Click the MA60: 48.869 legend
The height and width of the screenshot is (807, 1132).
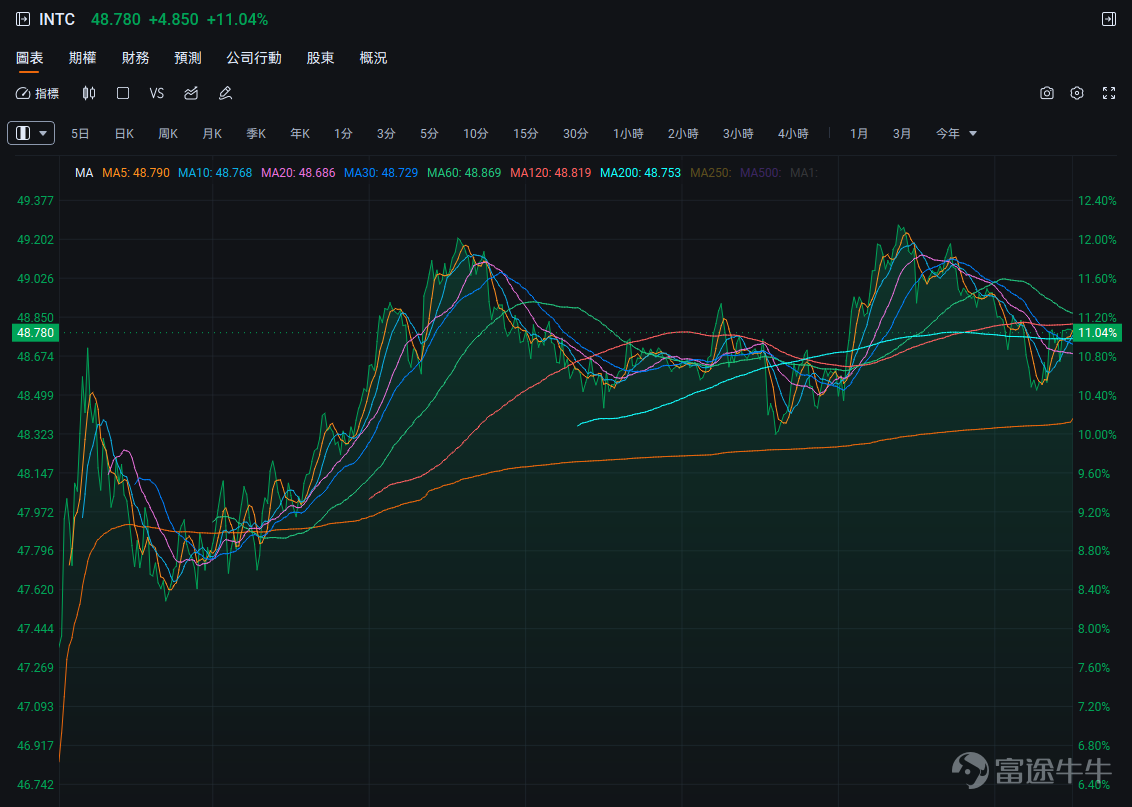464,173
